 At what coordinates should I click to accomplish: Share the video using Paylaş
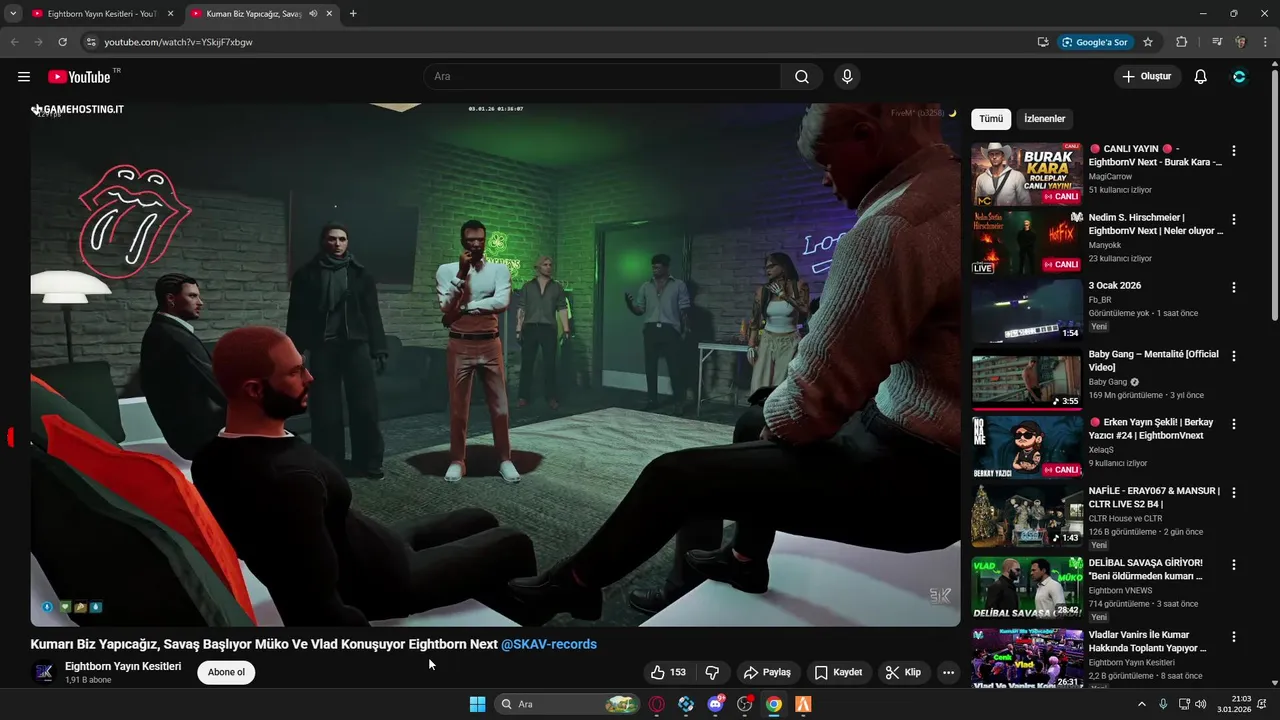point(767,672)
